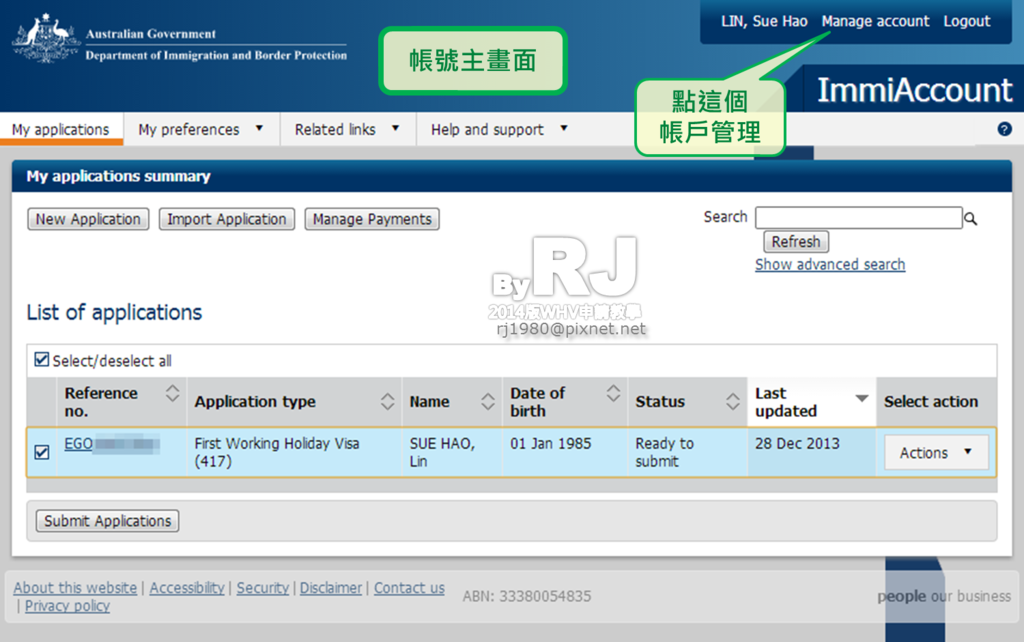
Task: Click Show advanced search link
Action: [x=830, y=265]
